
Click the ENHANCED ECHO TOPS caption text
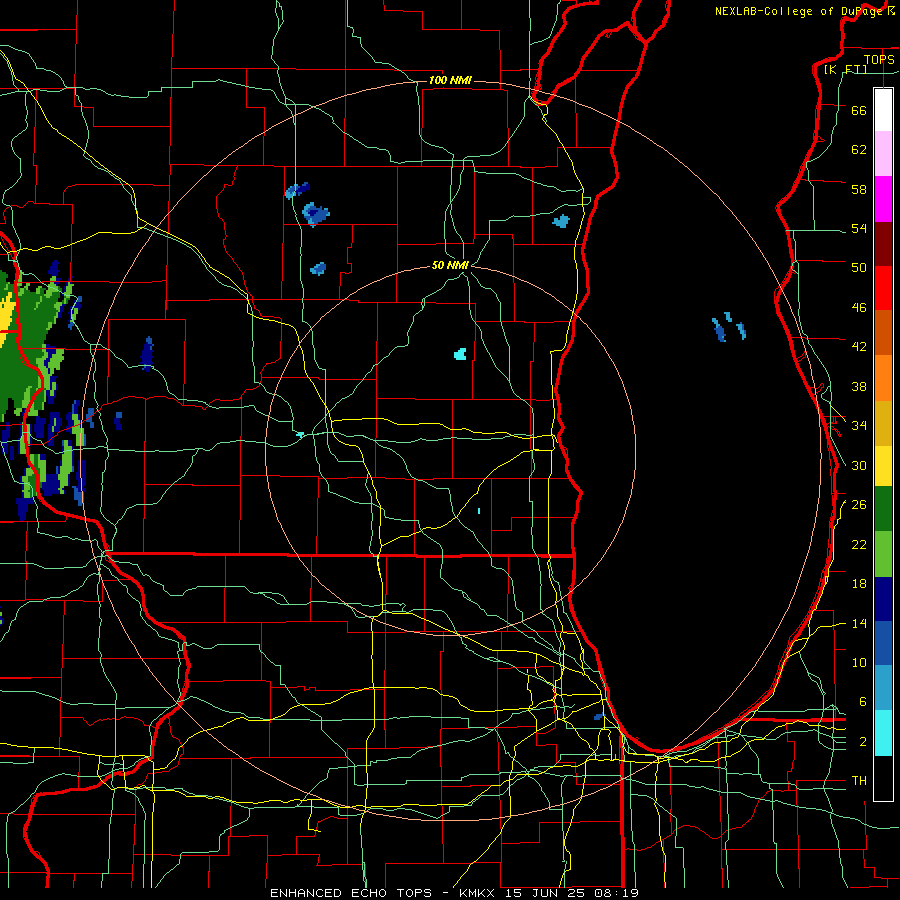(x=350, y=893)
